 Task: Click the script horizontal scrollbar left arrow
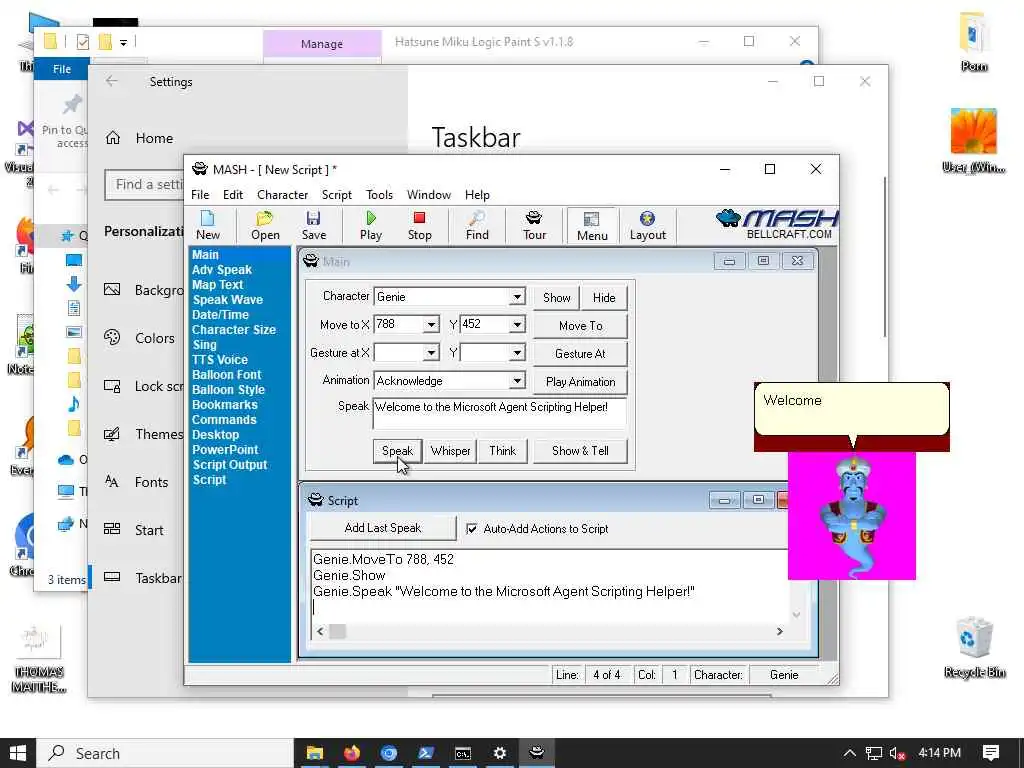click(320, 632)
